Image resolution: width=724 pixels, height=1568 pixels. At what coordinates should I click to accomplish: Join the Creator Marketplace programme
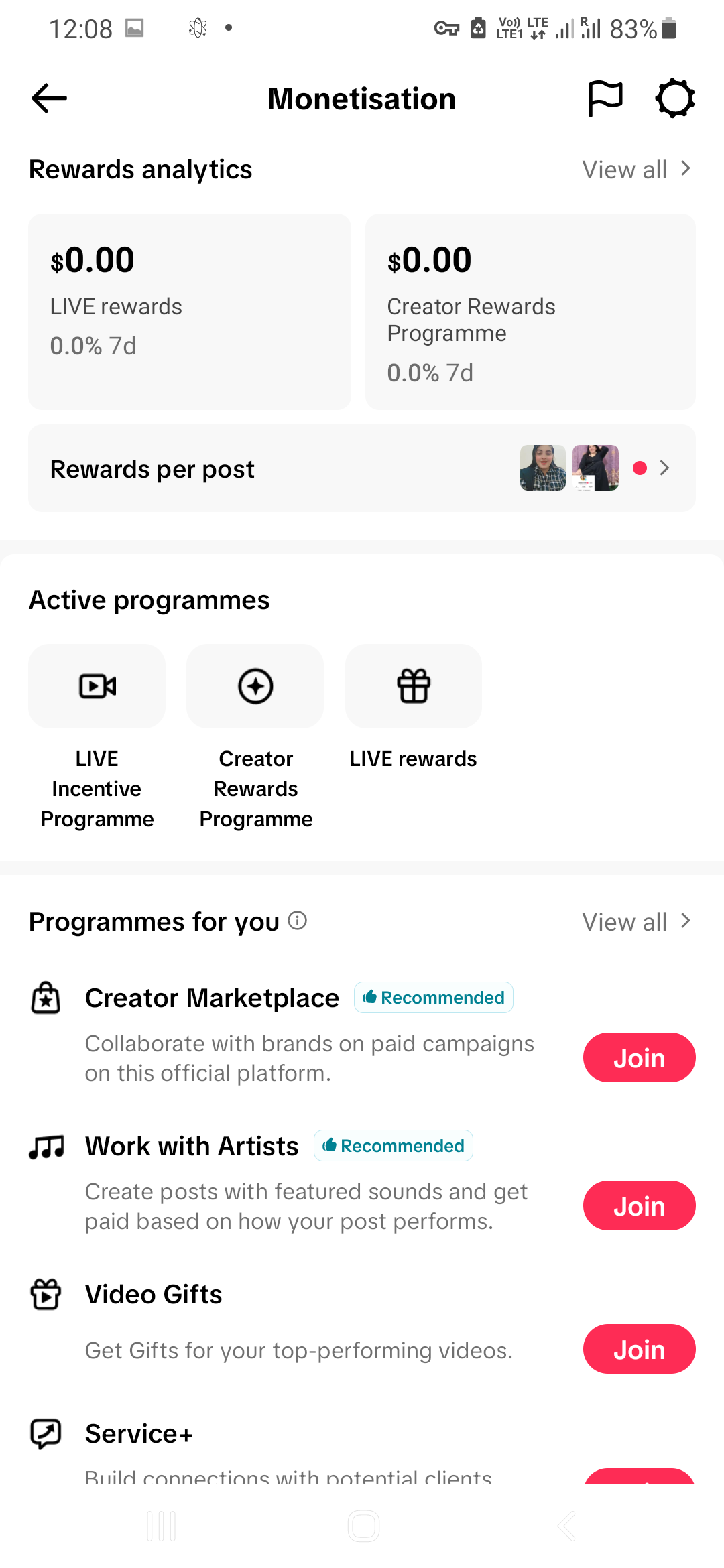coord(640,1058)
